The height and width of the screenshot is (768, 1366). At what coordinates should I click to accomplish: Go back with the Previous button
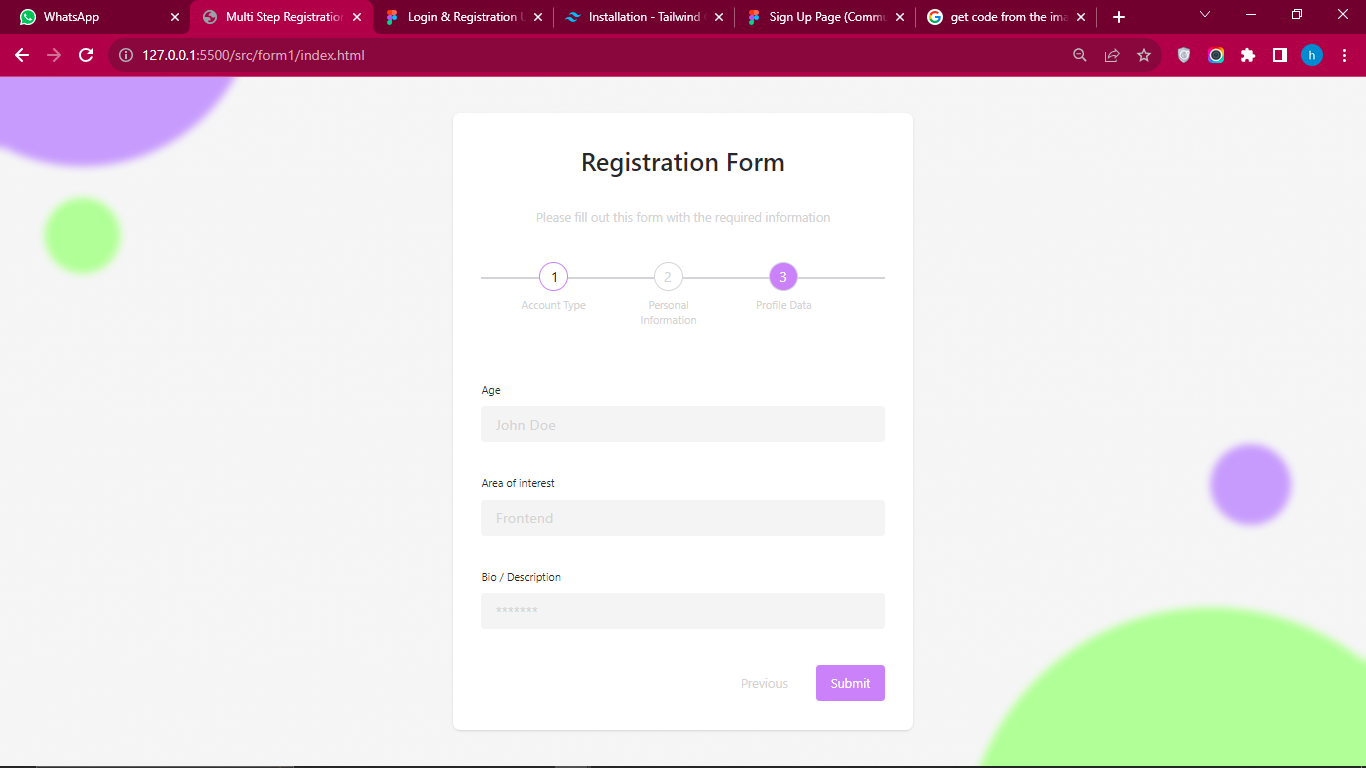pos(764,684)
